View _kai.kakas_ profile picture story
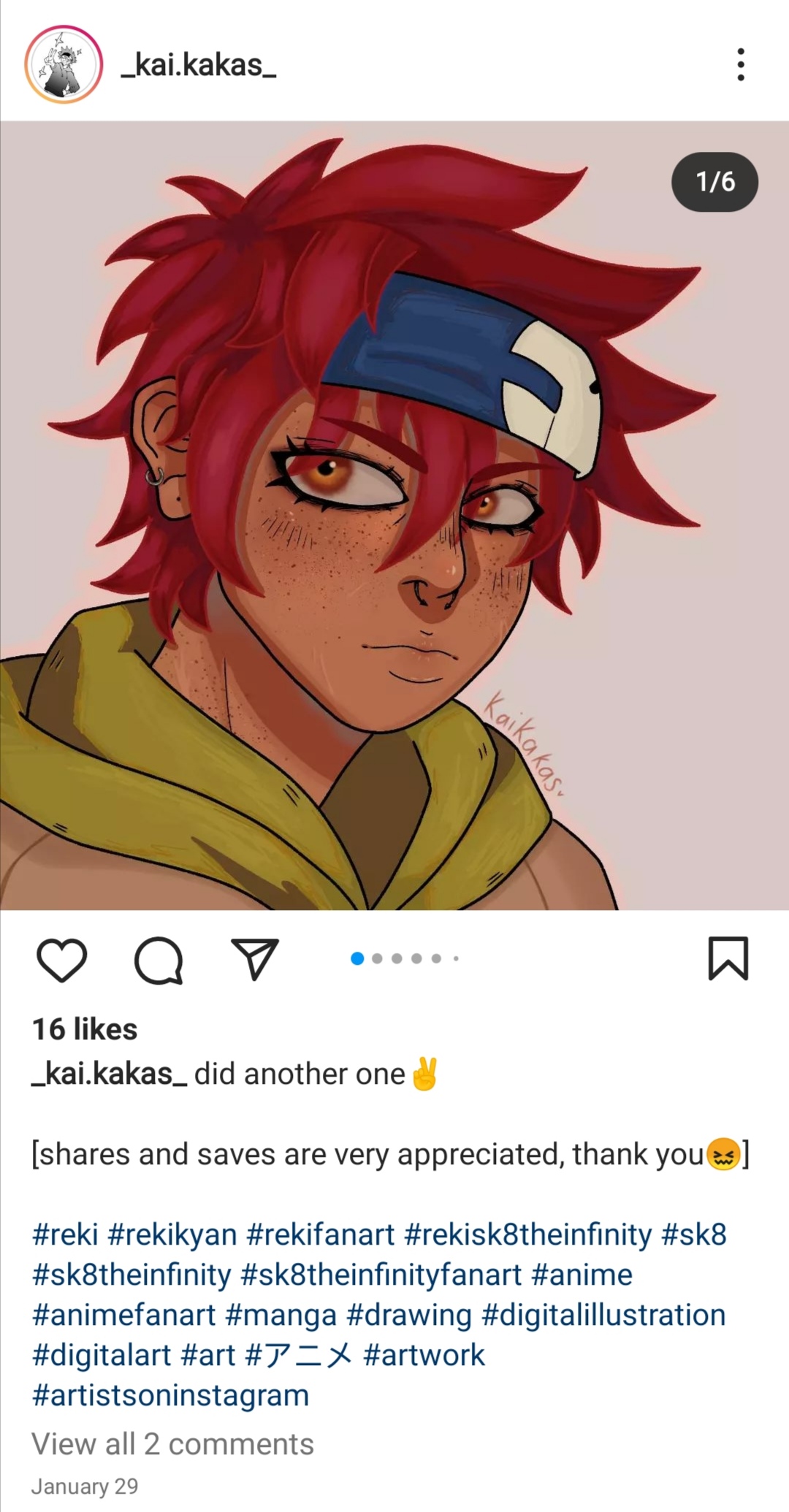This screenshot has height=1512, width=789. (x=64, y=64)
